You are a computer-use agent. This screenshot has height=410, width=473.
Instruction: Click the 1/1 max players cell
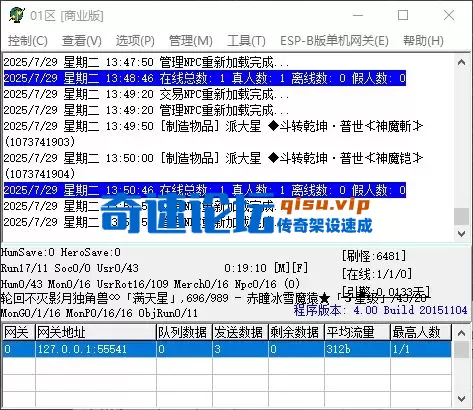click(421, 349)
